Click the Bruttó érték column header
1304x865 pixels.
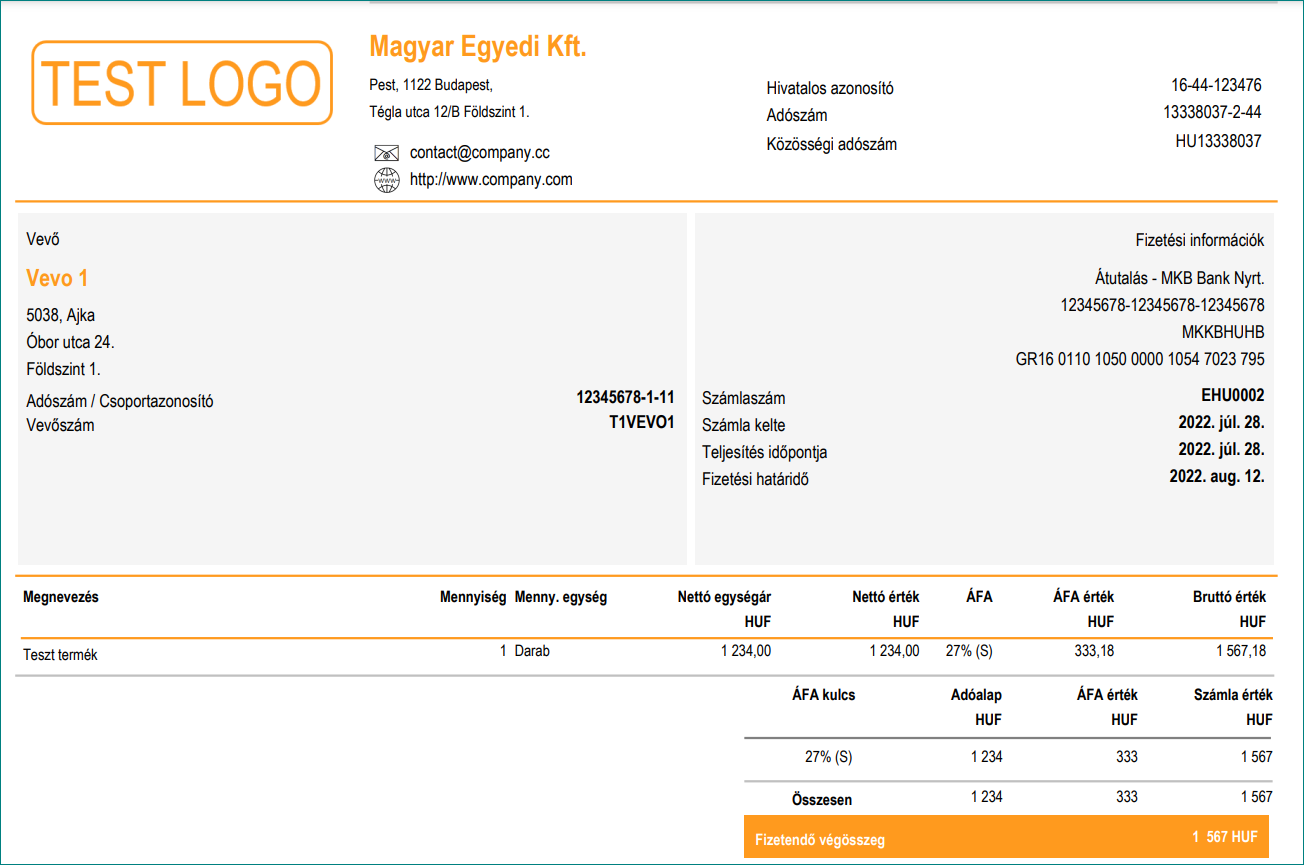pos(1229,597)
